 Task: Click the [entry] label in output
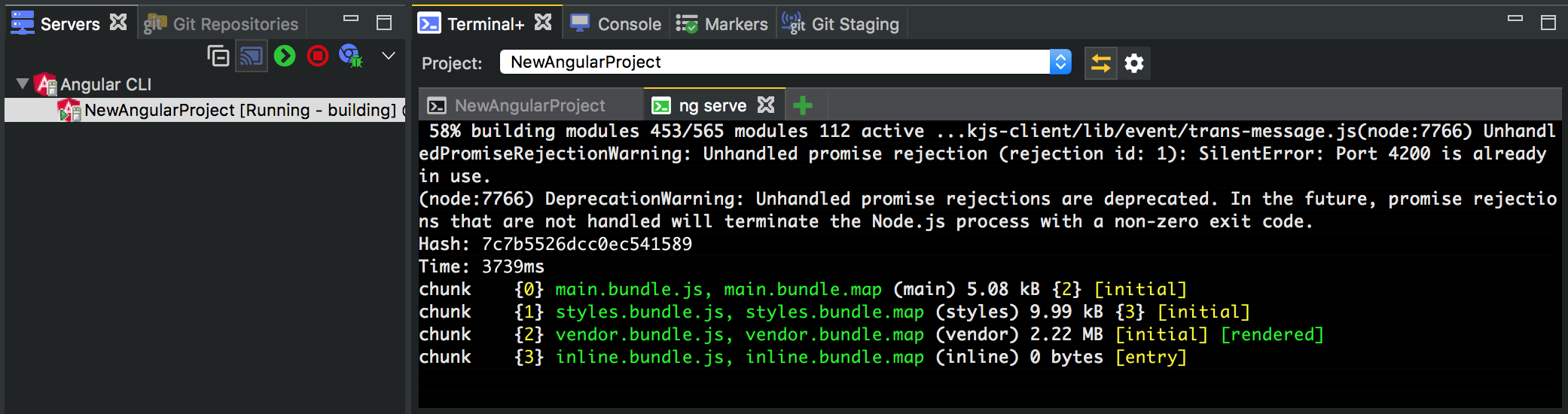[1151, 357]
